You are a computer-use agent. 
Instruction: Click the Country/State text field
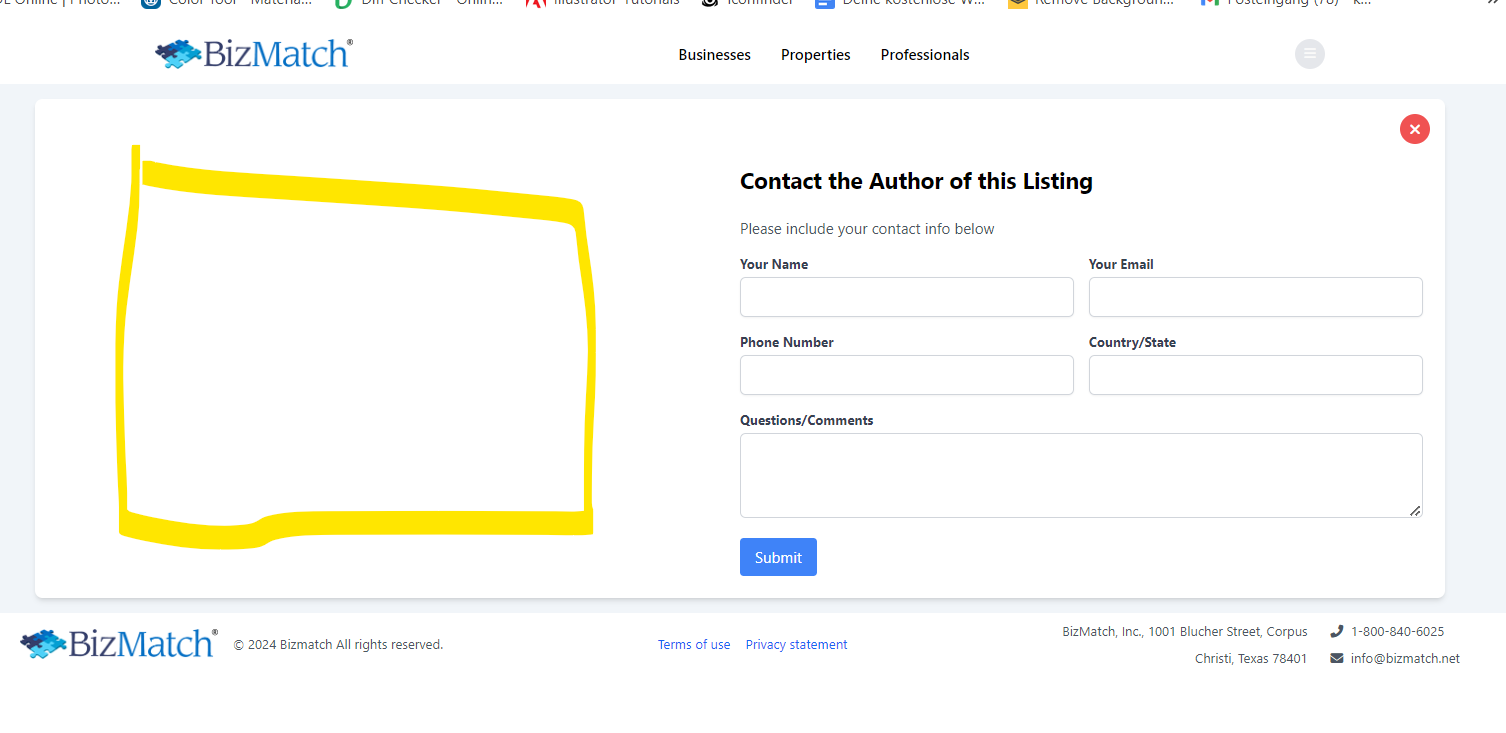1255,375
